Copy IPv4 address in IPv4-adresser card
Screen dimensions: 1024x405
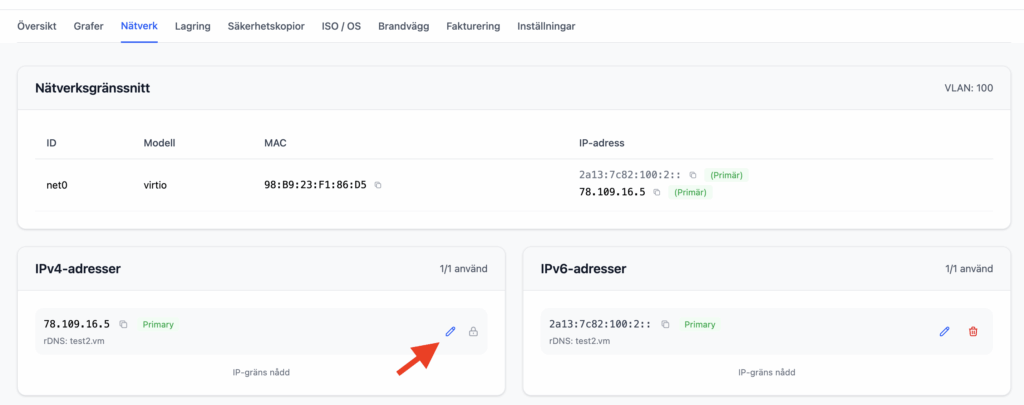click(x=124, y=324)
